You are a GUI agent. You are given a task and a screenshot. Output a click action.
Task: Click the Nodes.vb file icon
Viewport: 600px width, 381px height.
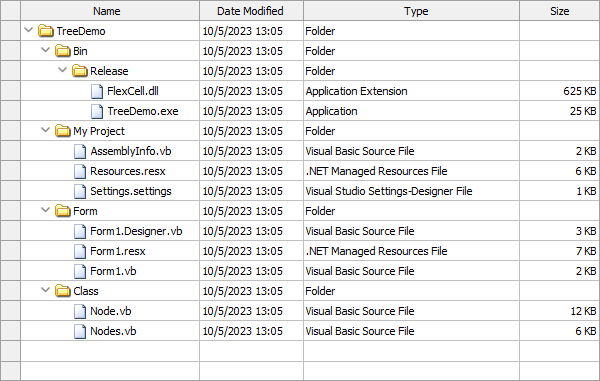[x=80, y=331]
